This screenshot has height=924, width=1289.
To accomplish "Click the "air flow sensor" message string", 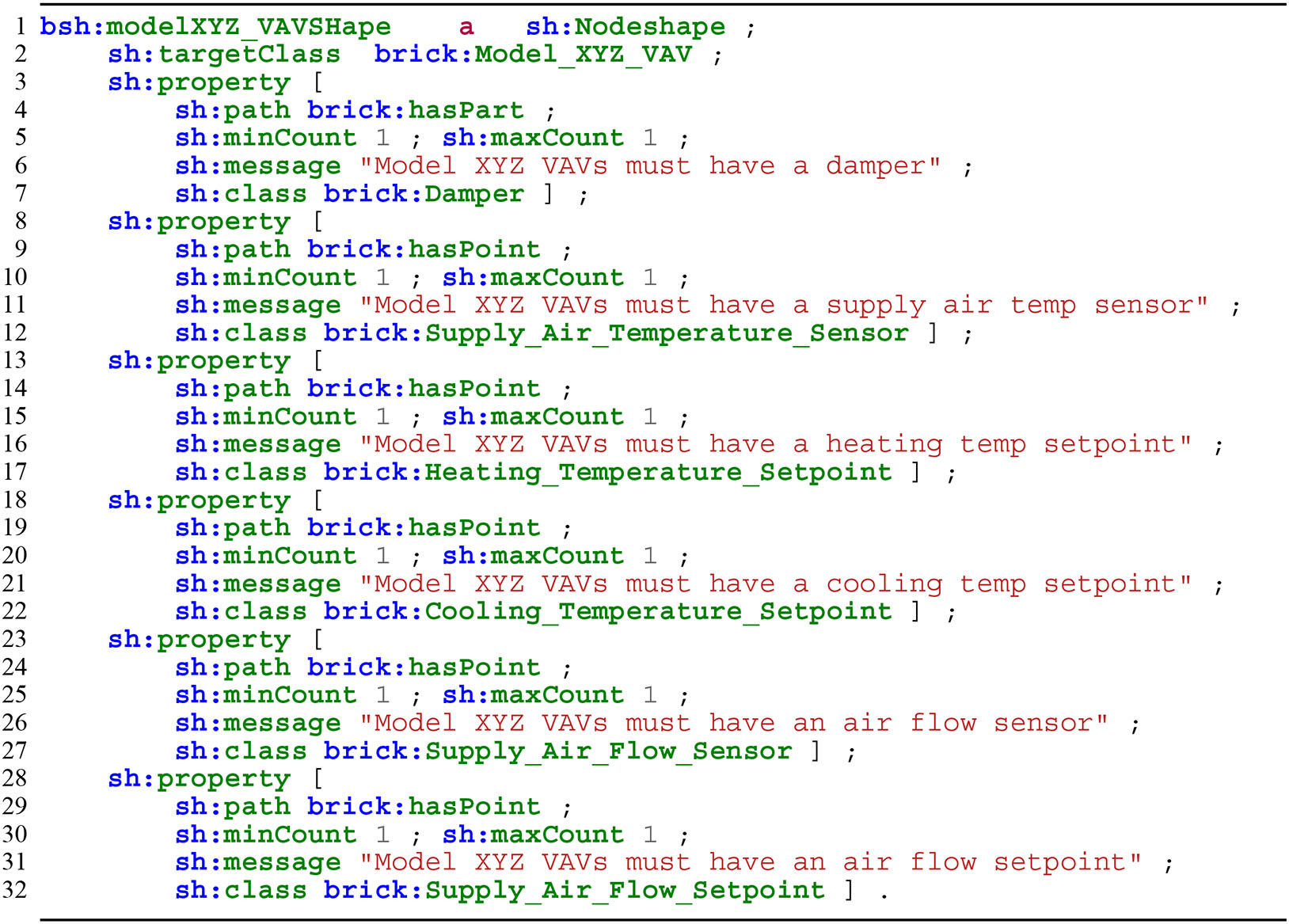I will 734,724.
